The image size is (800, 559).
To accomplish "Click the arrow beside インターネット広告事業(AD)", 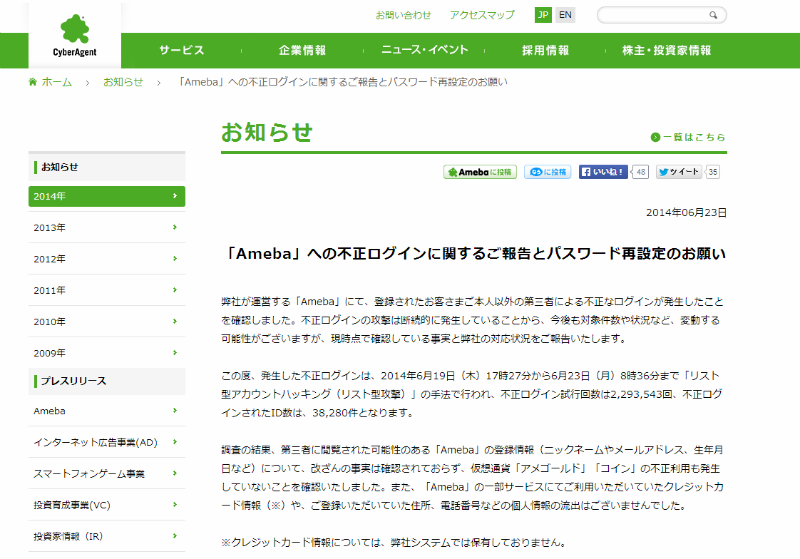I will [175, 442].
